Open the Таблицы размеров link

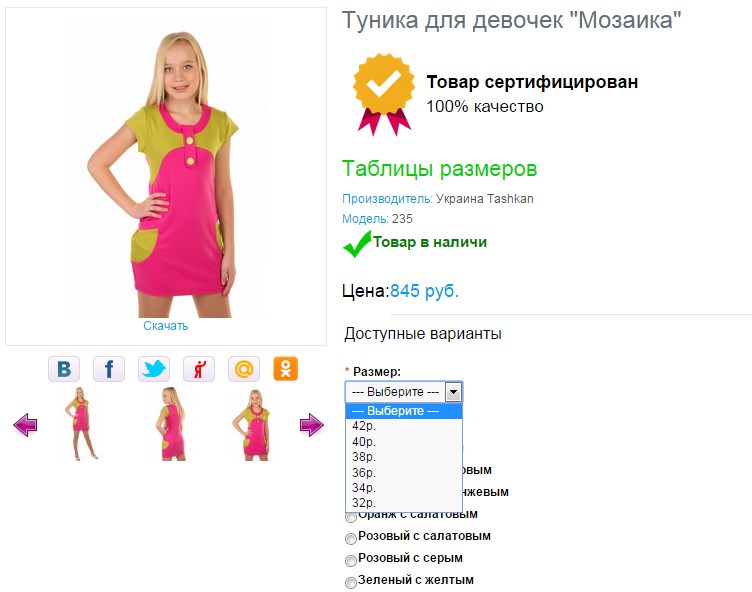point(439,168)
